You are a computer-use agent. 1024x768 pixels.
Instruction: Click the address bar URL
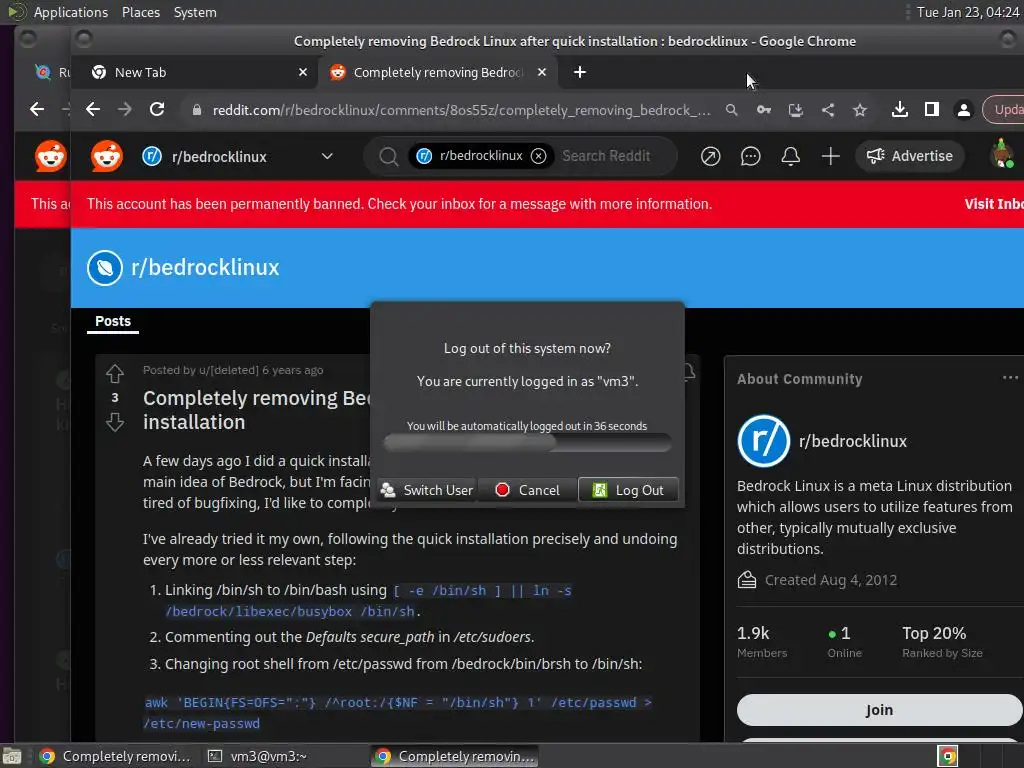[x=461, y=110]
